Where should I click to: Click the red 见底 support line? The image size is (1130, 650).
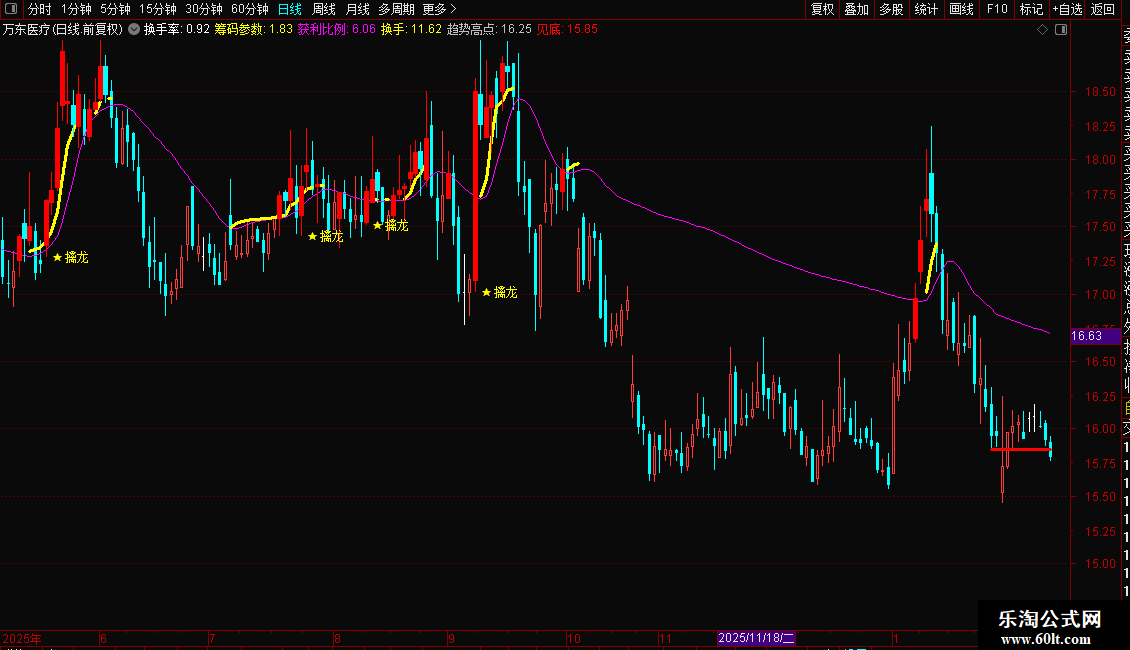(x=1020, y=450)
